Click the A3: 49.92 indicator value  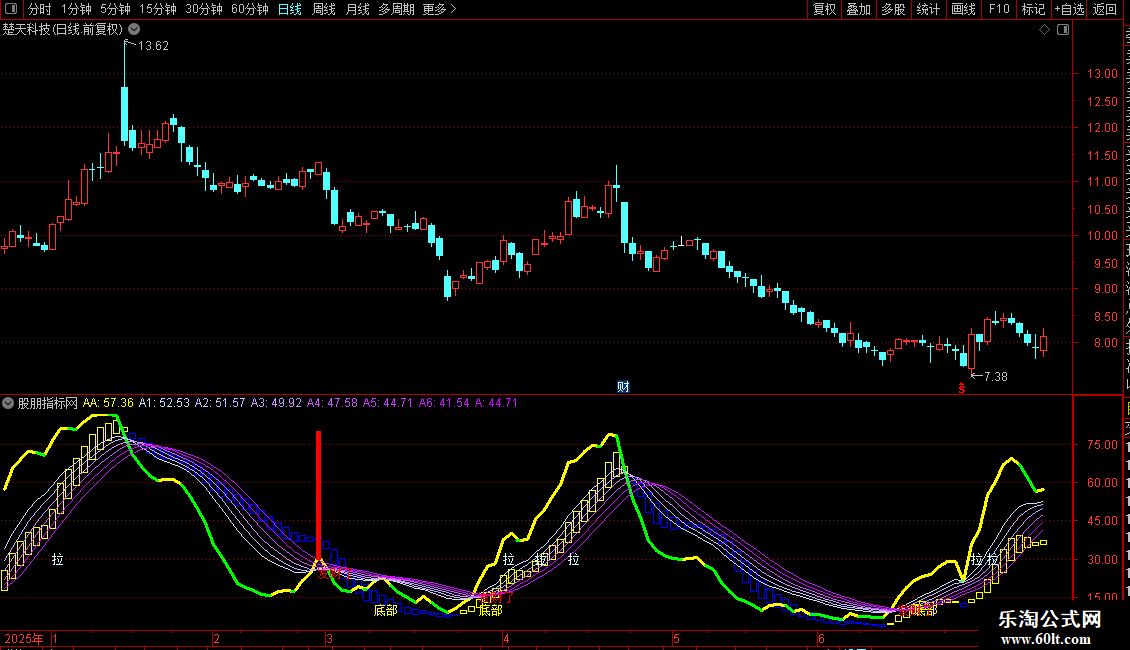click(276, 403)
